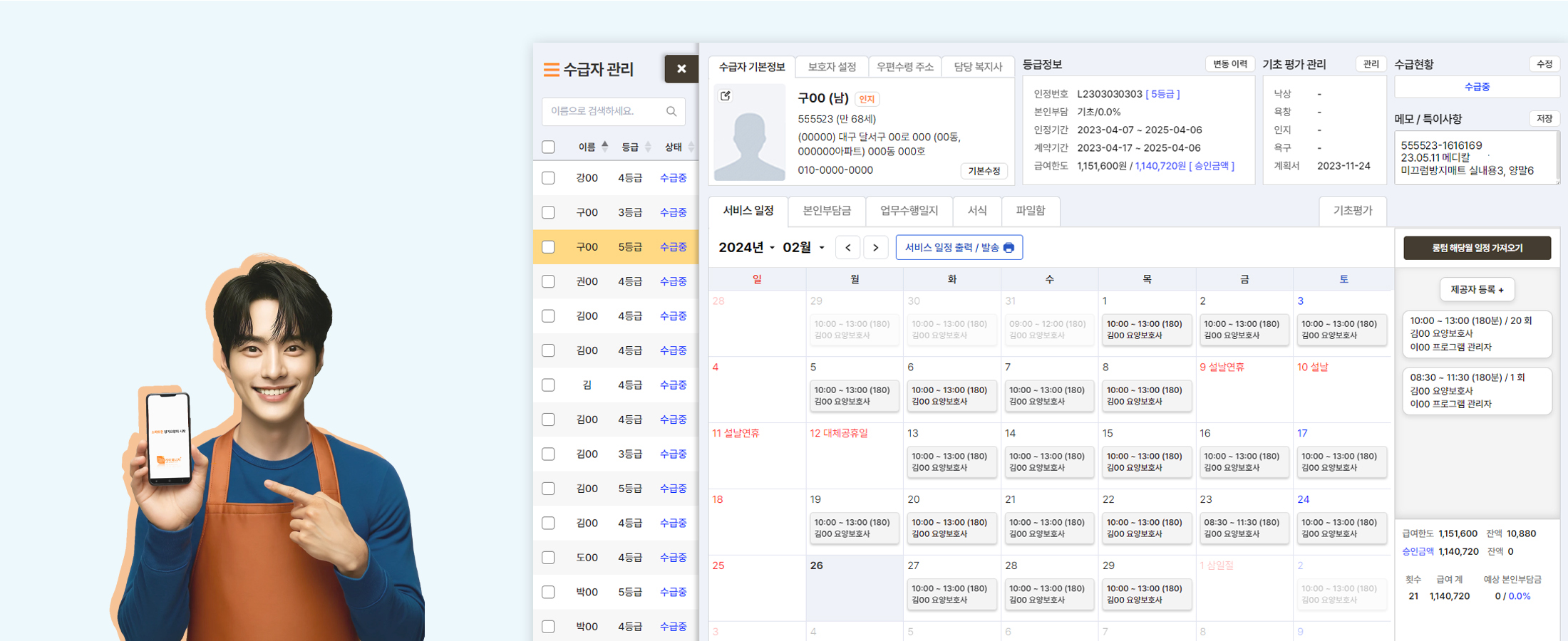Screen dimensions: 1568x641
Task: Check the box for 권00 row
Action: [x=548, y=281]
